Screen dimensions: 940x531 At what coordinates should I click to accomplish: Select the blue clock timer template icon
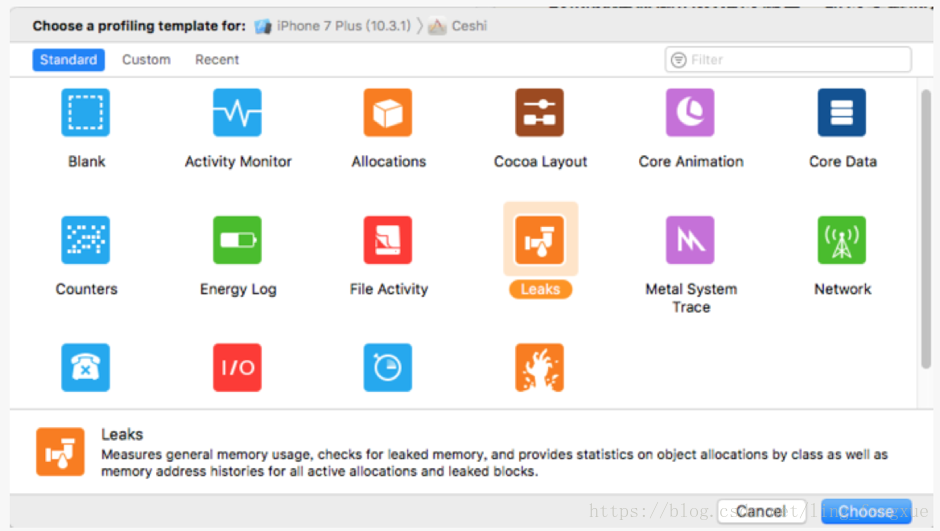pos(388,367)
